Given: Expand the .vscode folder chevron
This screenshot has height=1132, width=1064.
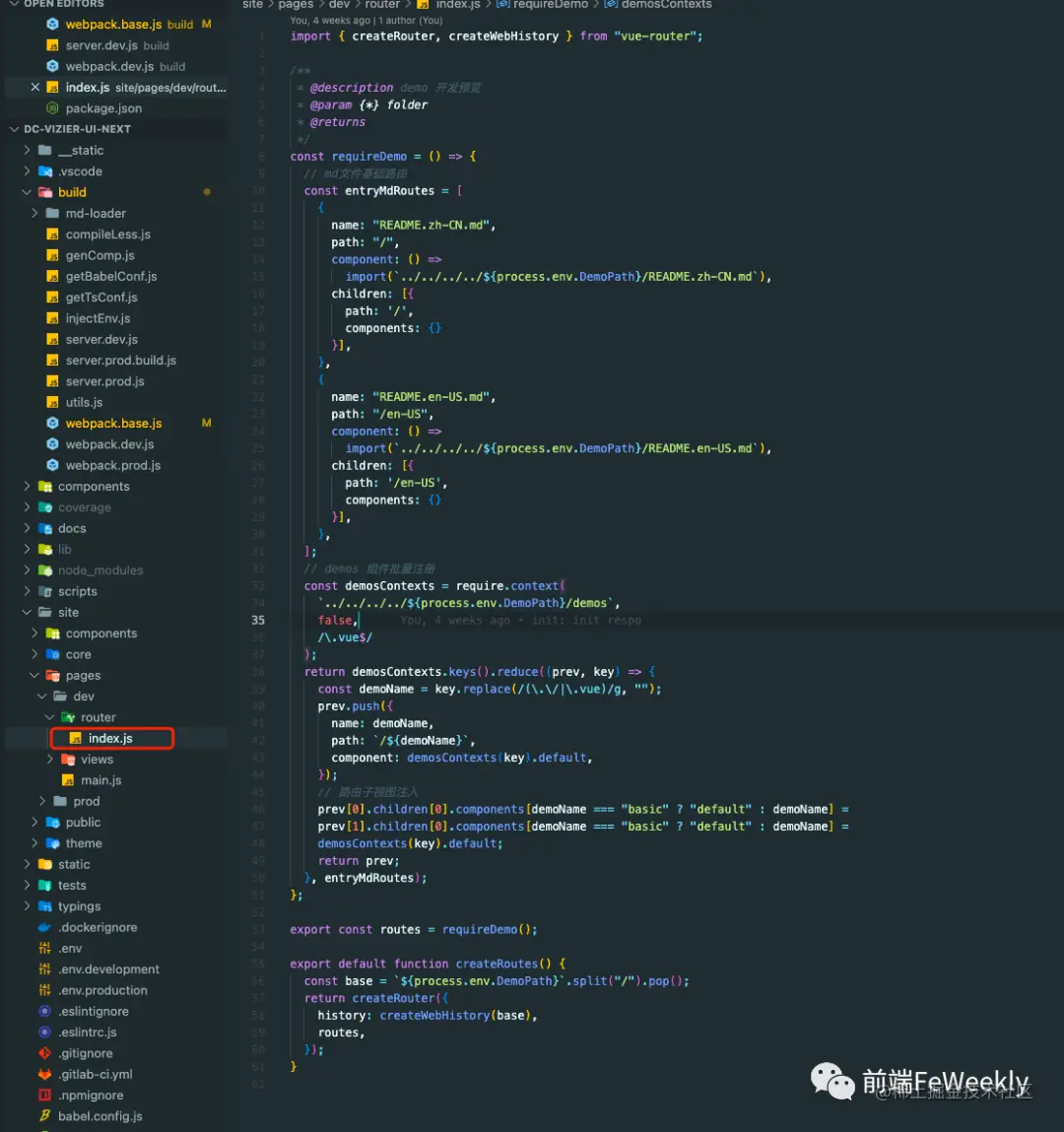Looking at the screenshot, I should tap(27, 171).
